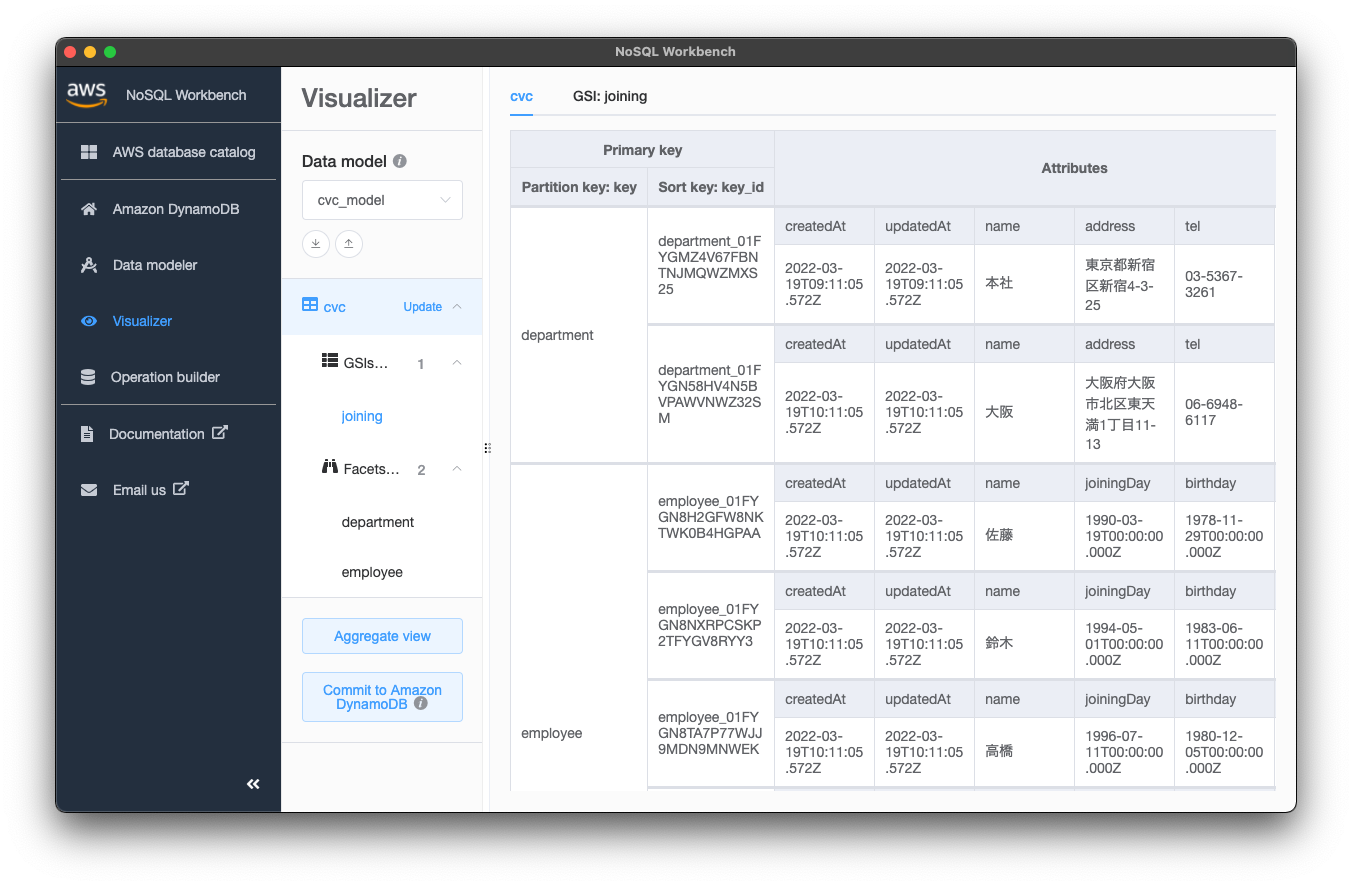Screen dimensions: 1352x886
Task: Collapse the Facets section chevron
Action: pyautogui.click(x=457, y=468)
